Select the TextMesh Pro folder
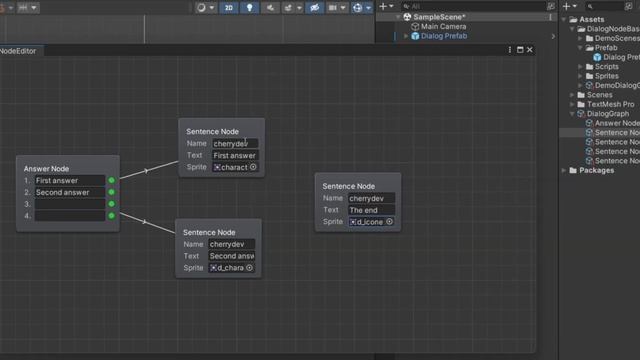The image size is (640, 360). pos(611,104)
